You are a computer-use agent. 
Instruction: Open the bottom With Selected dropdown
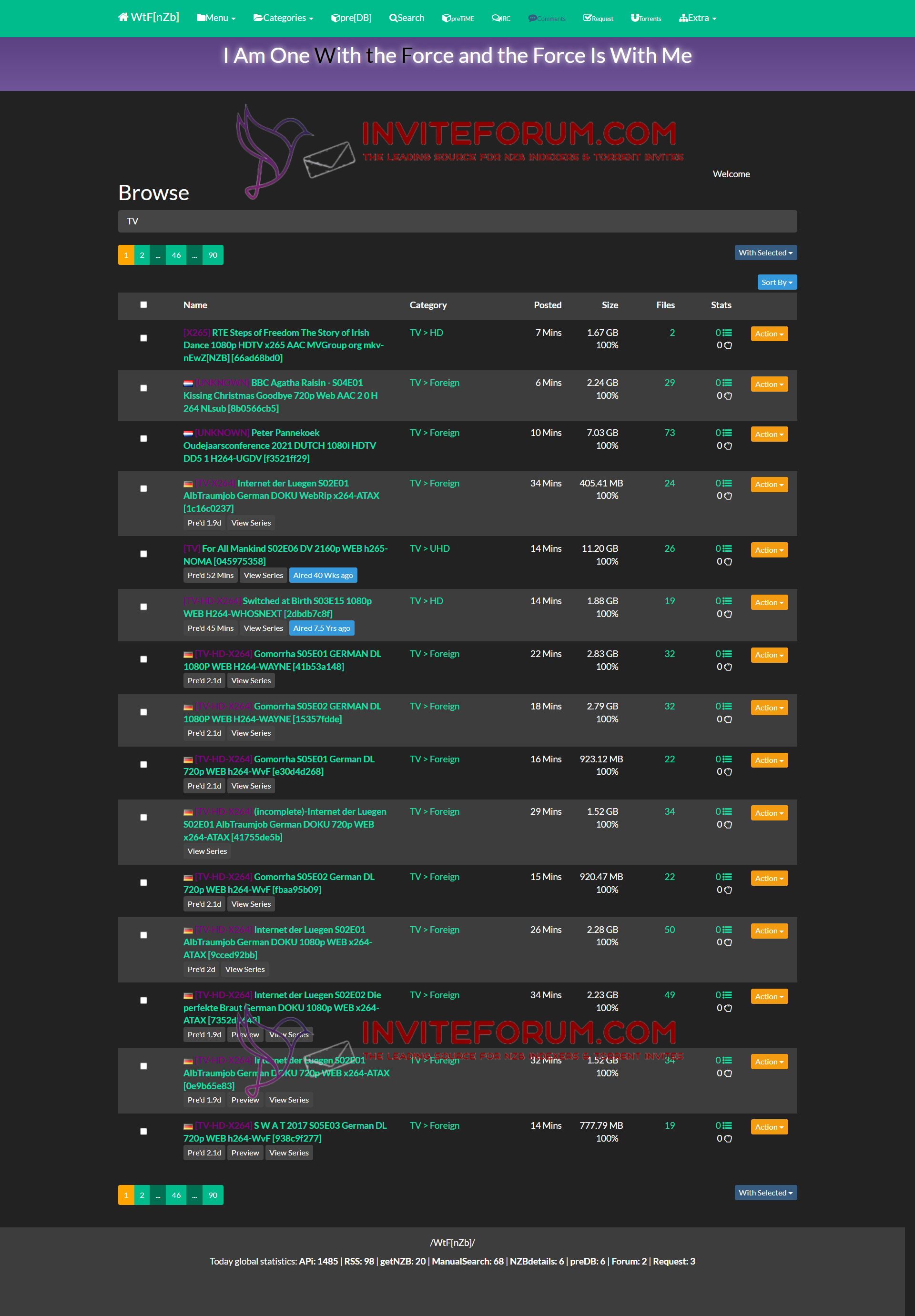point(765,1193)
